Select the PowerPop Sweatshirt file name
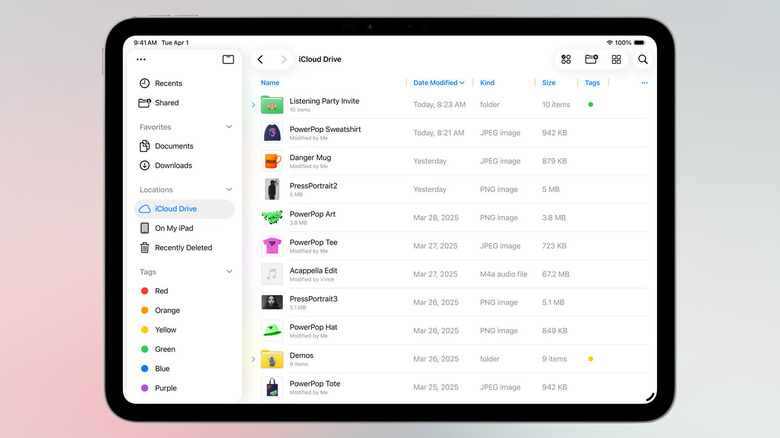The height and width of the screenshot is (438, 780). tap(325, 129)
